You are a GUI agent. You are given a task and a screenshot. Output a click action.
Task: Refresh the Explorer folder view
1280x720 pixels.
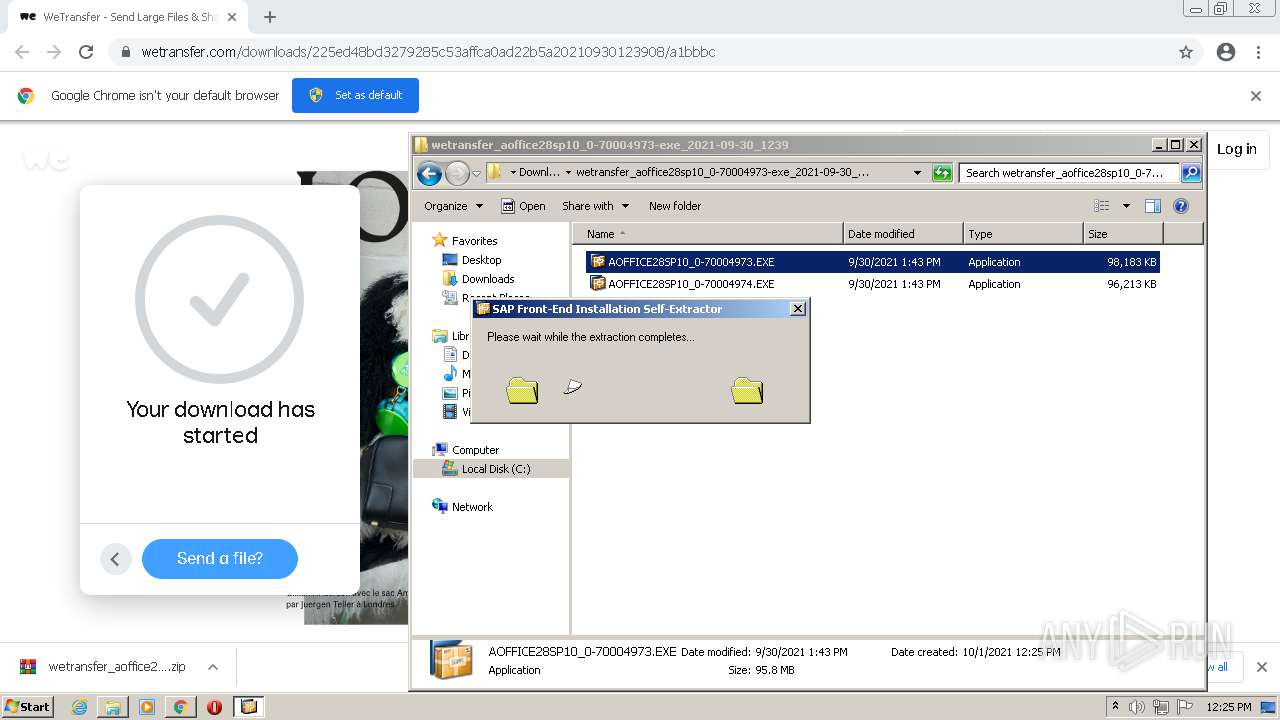point(942,173)
